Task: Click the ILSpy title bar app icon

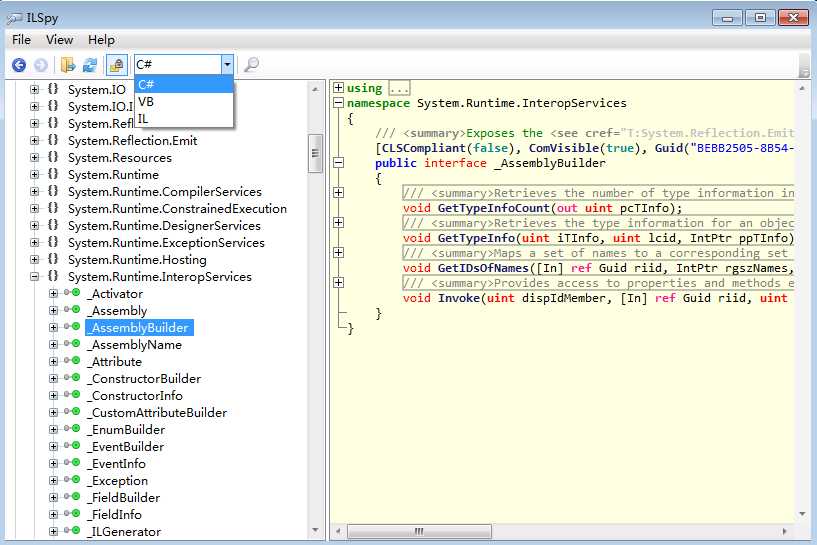Action: coord(14,18)
